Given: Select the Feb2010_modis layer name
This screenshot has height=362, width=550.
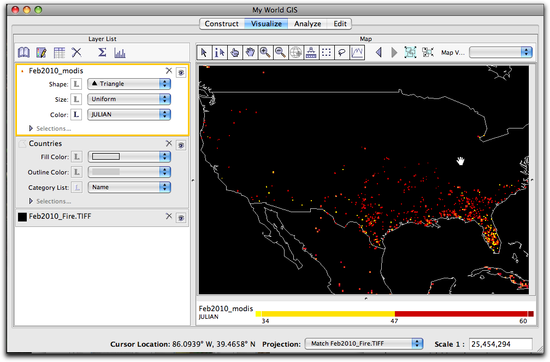Looking at the screenshot, I should pos(56,71).
